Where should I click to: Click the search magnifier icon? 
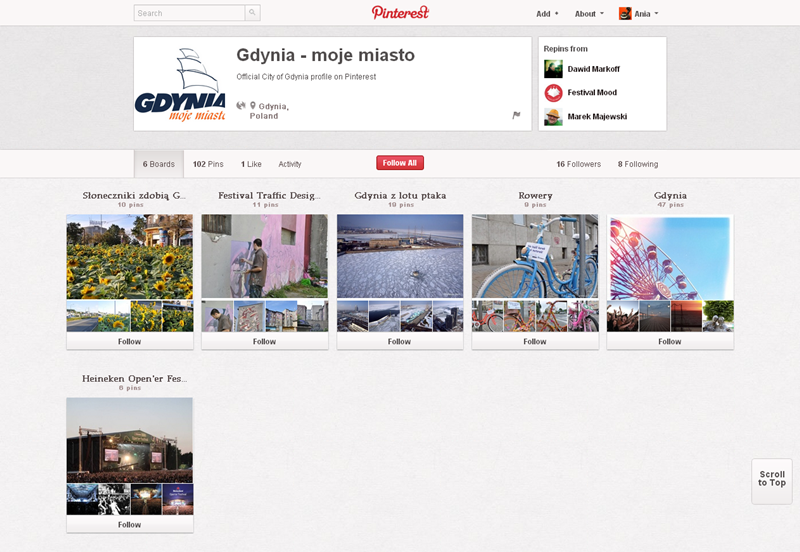pyautogui.click(x=253, y=13)
